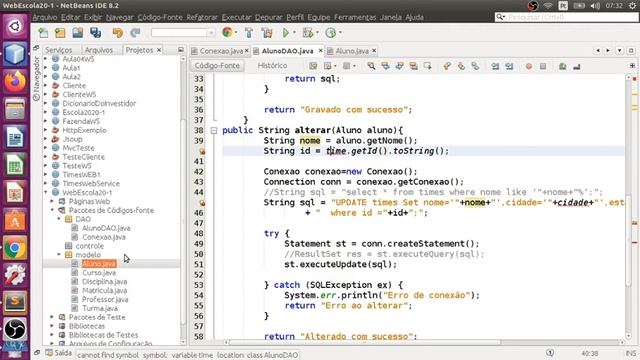Click the editor Find Selection magnifier icon

[371, 66]
